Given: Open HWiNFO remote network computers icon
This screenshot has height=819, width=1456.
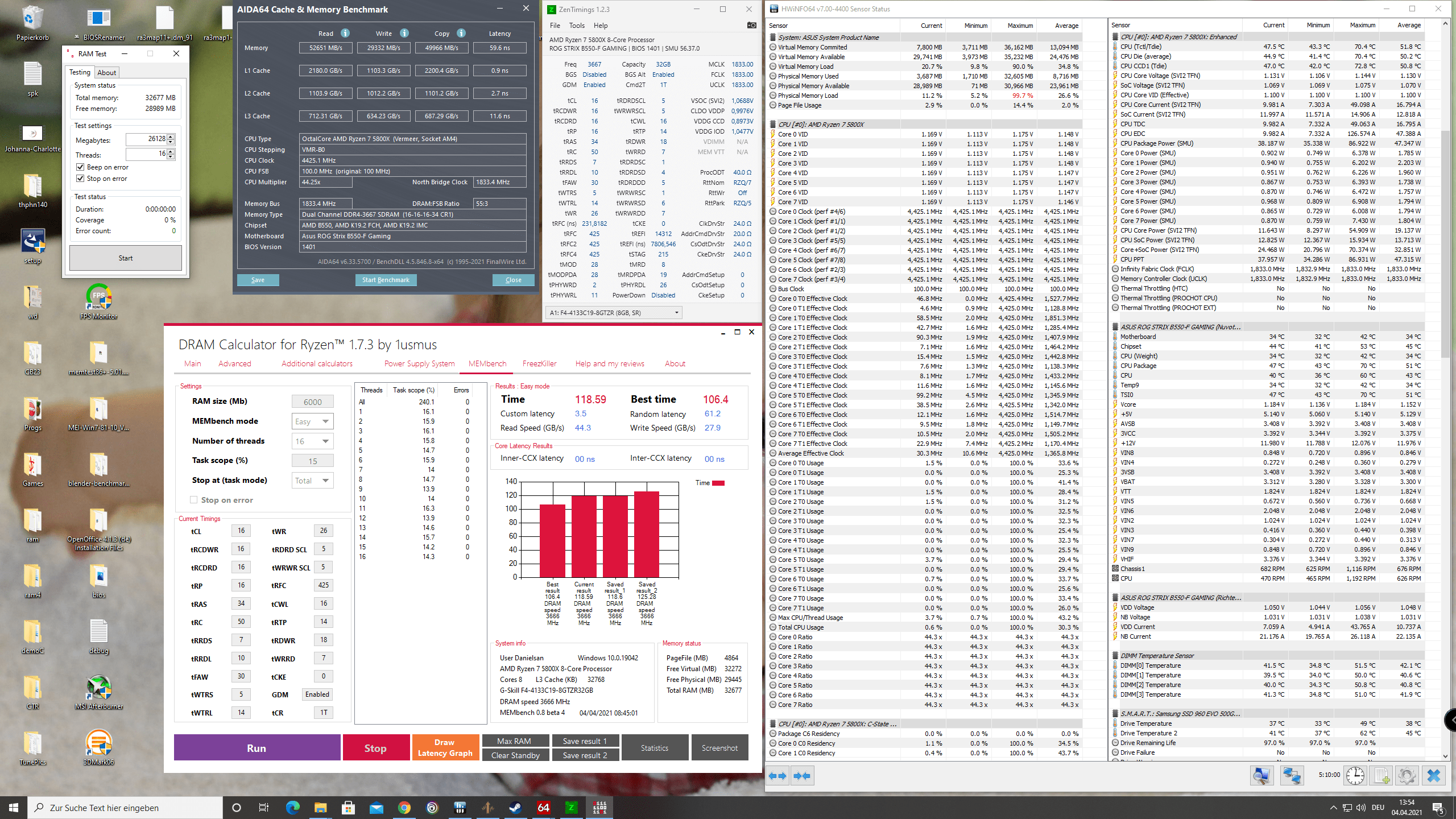Looking at the screenshot, I should (x=1292, y=776).
